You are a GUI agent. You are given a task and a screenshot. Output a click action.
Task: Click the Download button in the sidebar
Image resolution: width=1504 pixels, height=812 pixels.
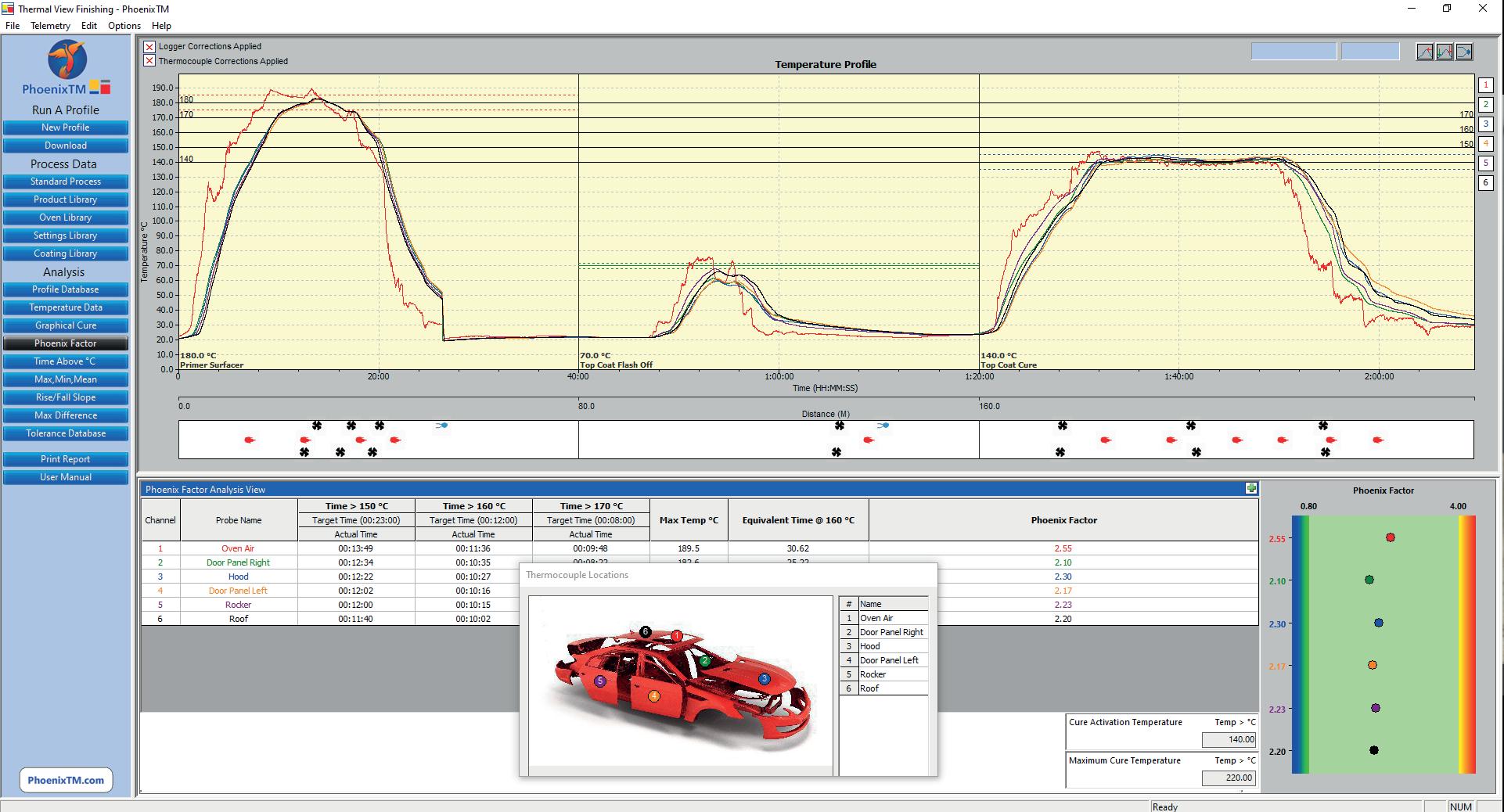66,146
